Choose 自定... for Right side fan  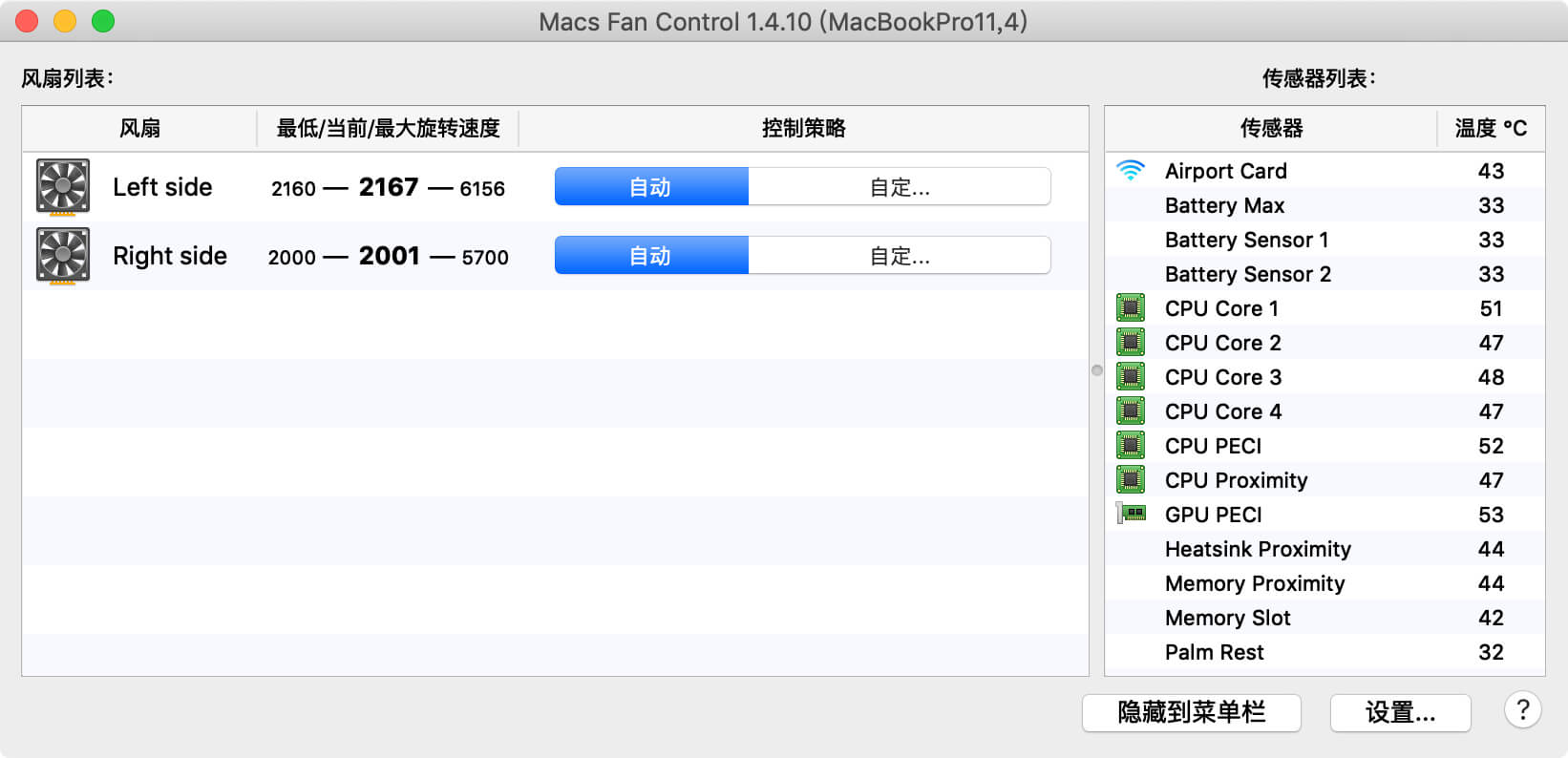click(x=900, y=256)
